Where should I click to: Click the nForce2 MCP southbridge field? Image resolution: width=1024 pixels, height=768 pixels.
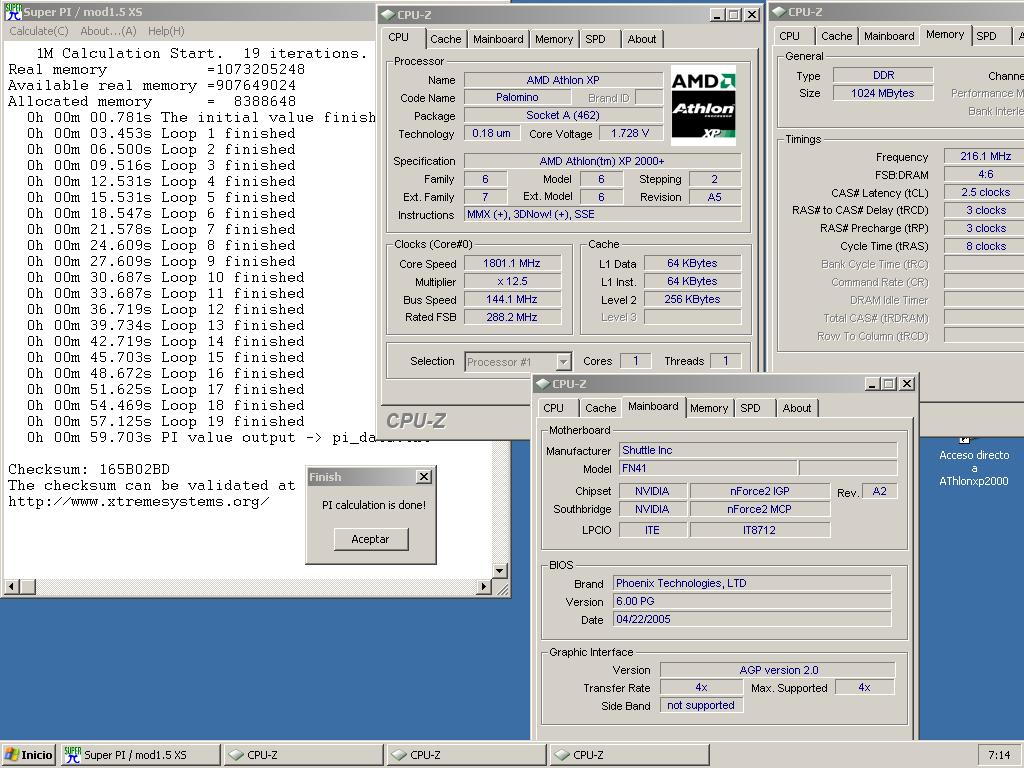pos(760,509)
